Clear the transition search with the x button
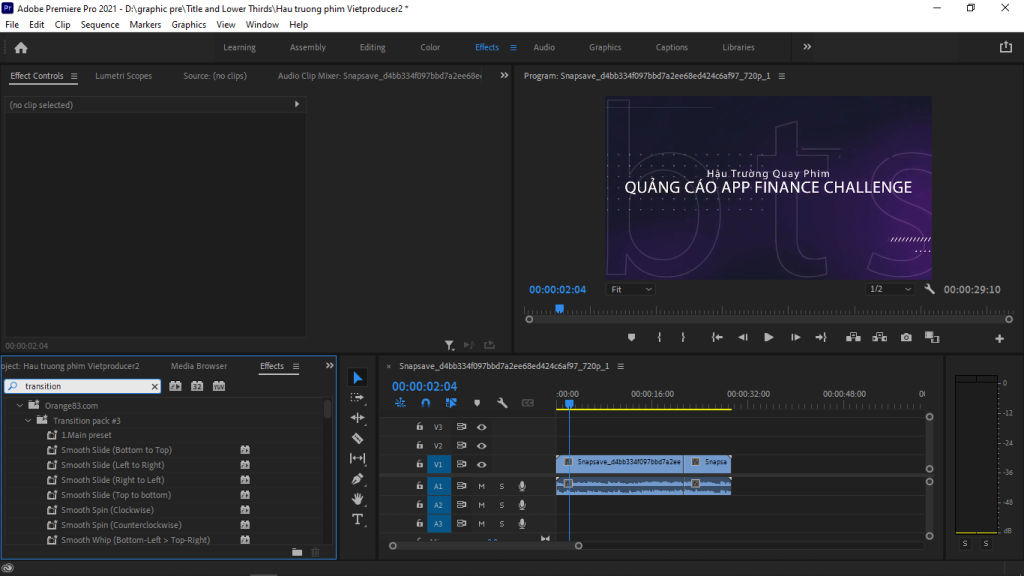 [x=156, y=385]
